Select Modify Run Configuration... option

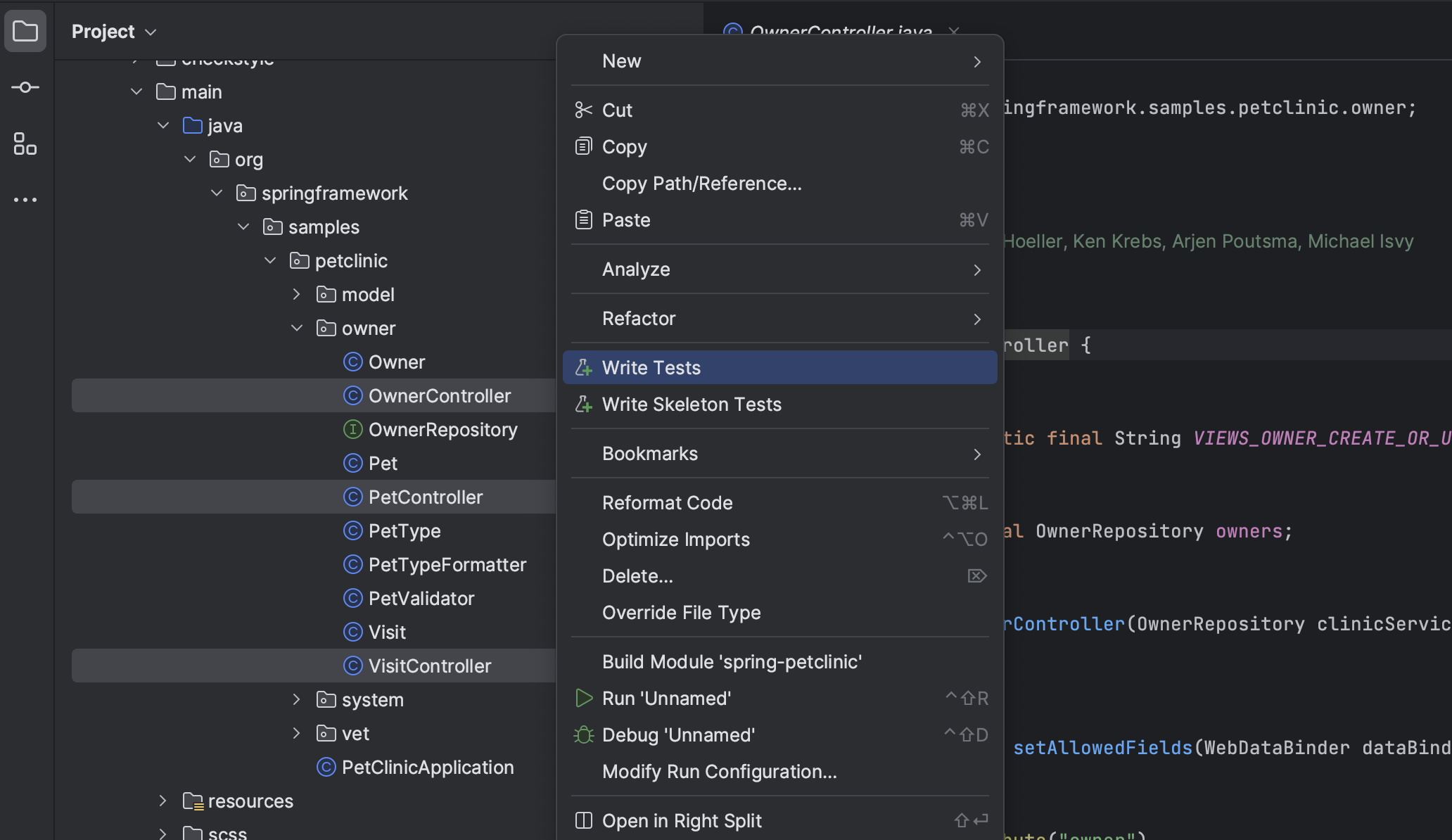click(719, 771)
